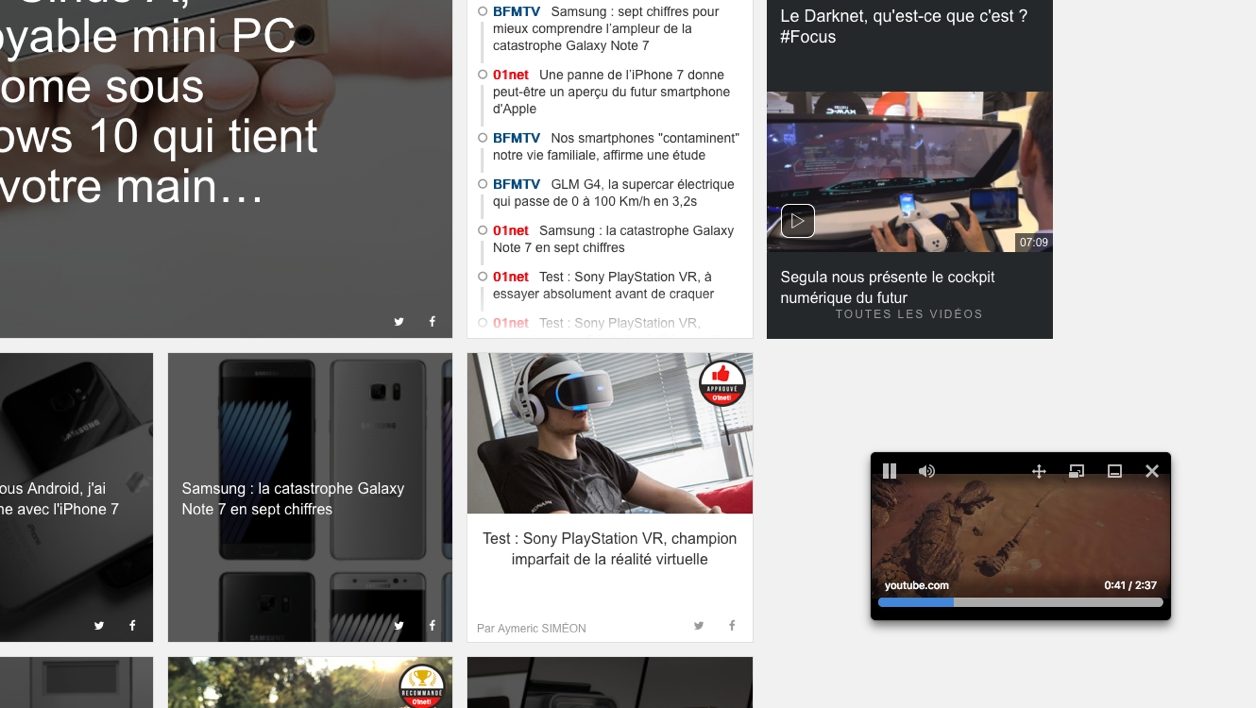The image size is (1256, 708).
Task: Click the Recommandé 01net trophy badge
Action: click(x=421, y=687)
